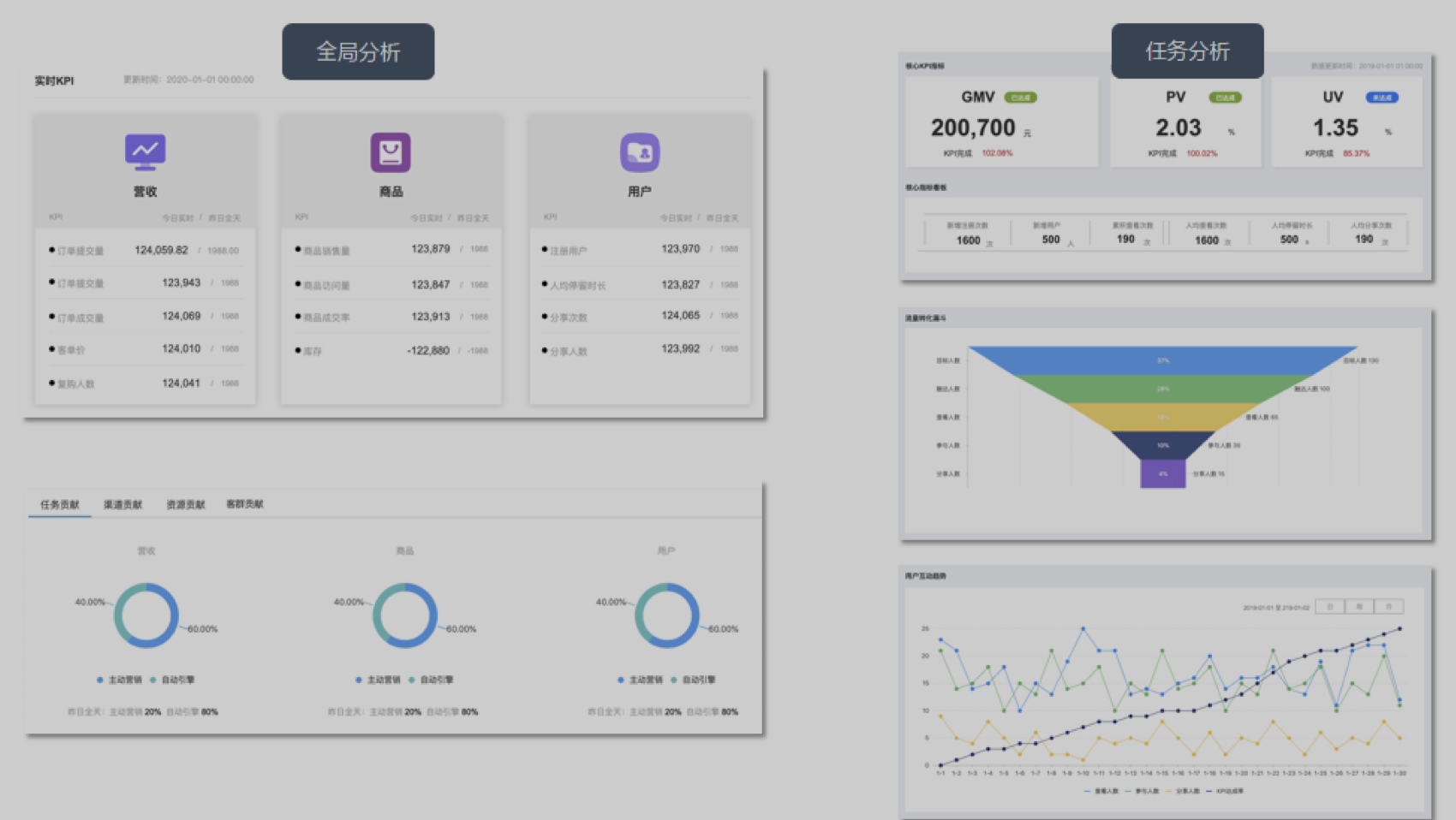Click the 复购人数 row in 营收 card
The height and width of the screenshot is (820, 1456).
pos(145,383)
